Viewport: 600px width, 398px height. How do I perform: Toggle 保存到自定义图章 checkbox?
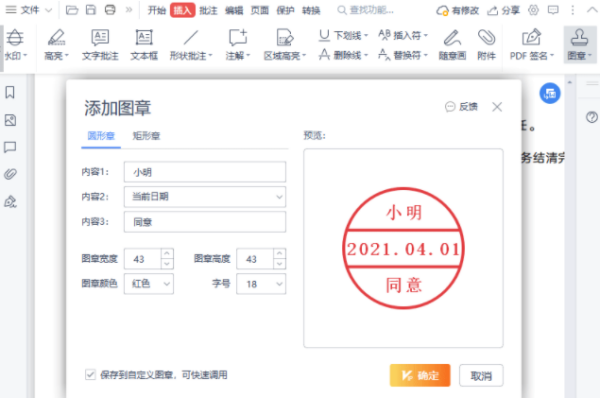[90, 374]
